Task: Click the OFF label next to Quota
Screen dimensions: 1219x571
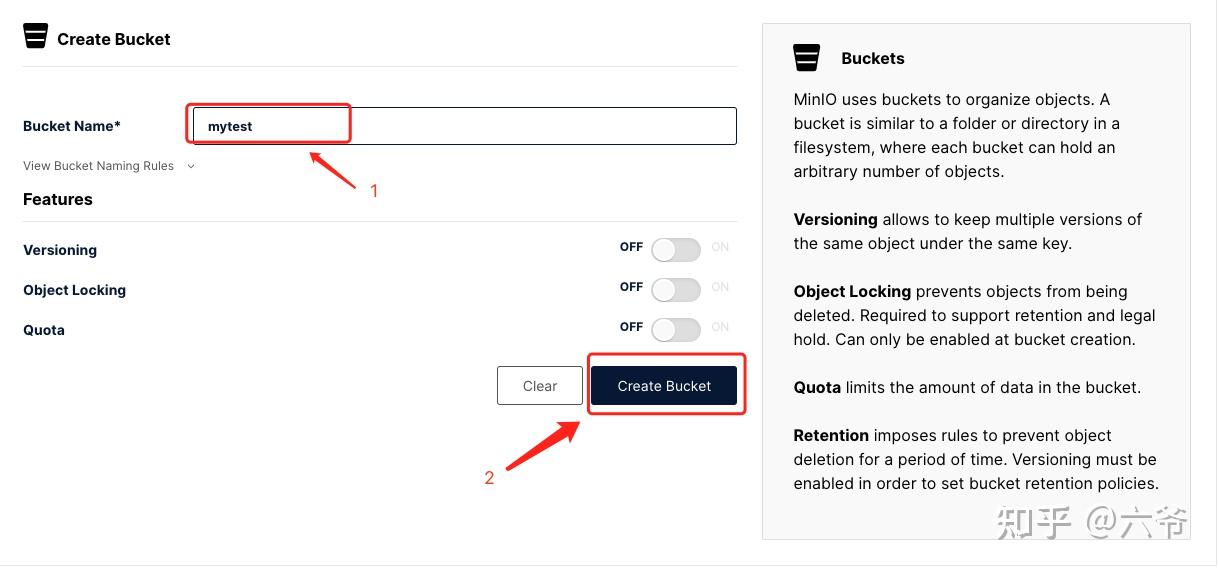Action: click(x=631, y=327)
